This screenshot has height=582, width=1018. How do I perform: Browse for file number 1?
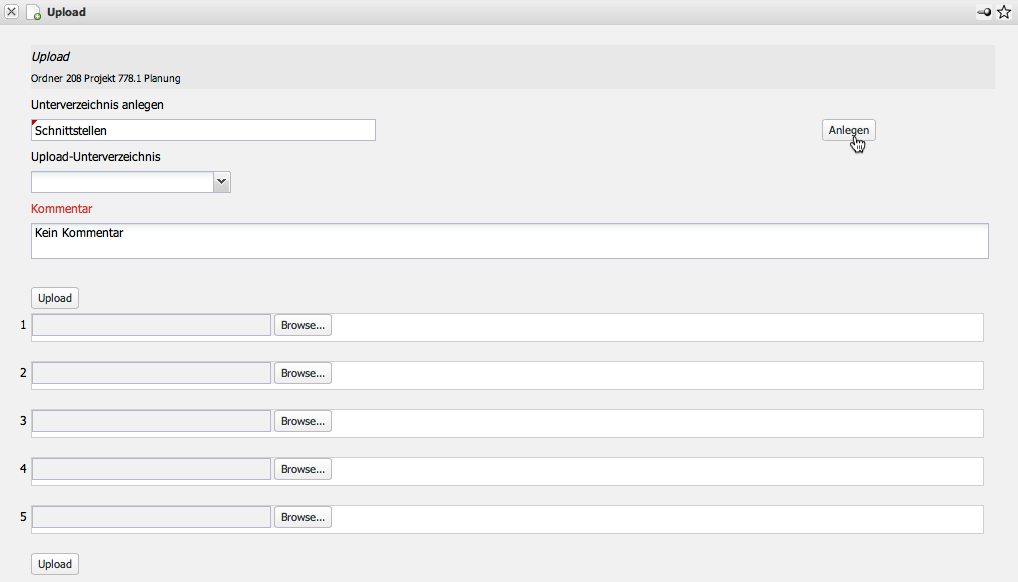pos(303,325)
